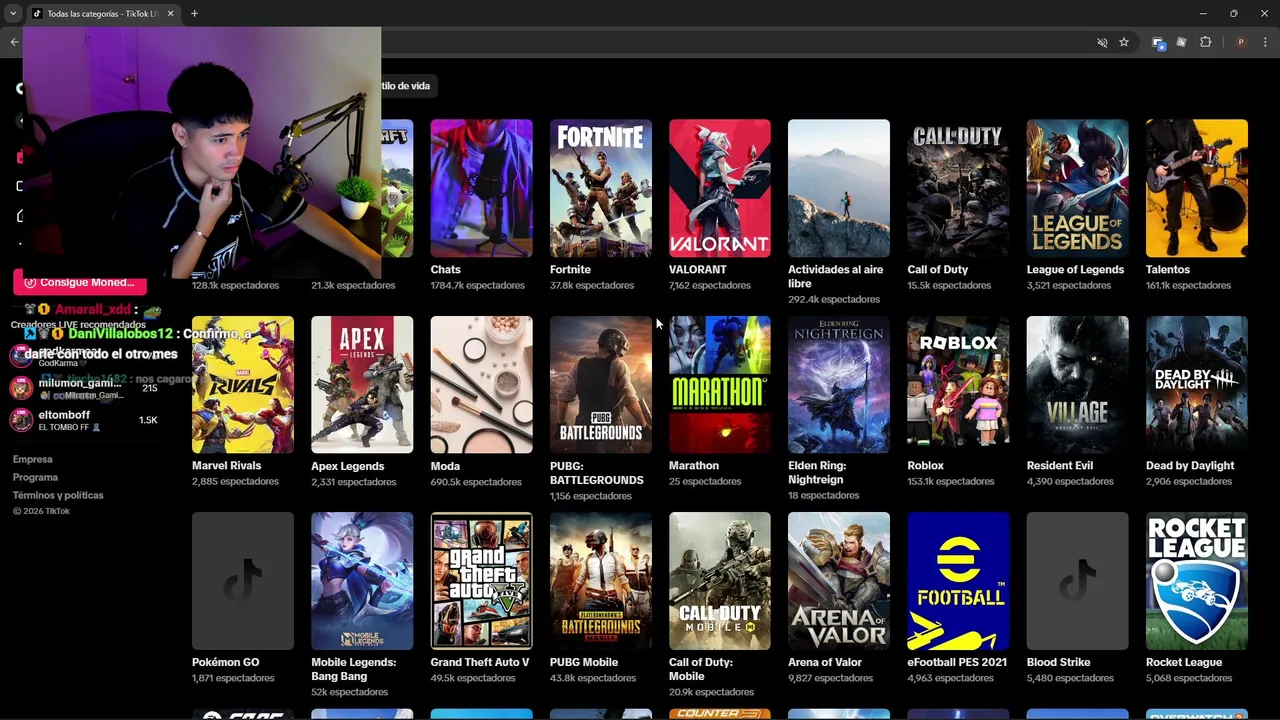This screenshot has height=720, width=1280.
Task: Open a new browser tab with plus
Action: (194, 14)
